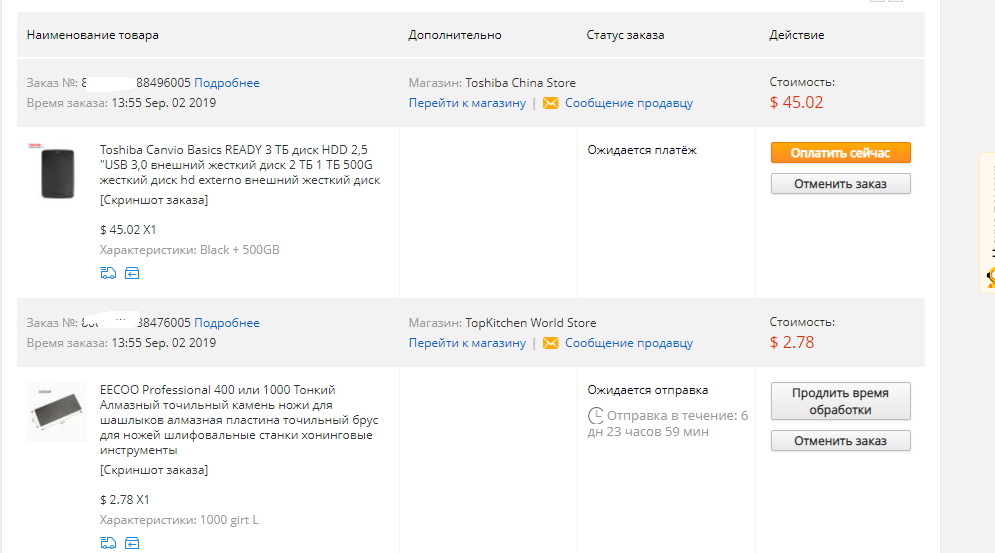Send message to Toshiba seller via Сообщение продавцу

click(x=629, y=103)
